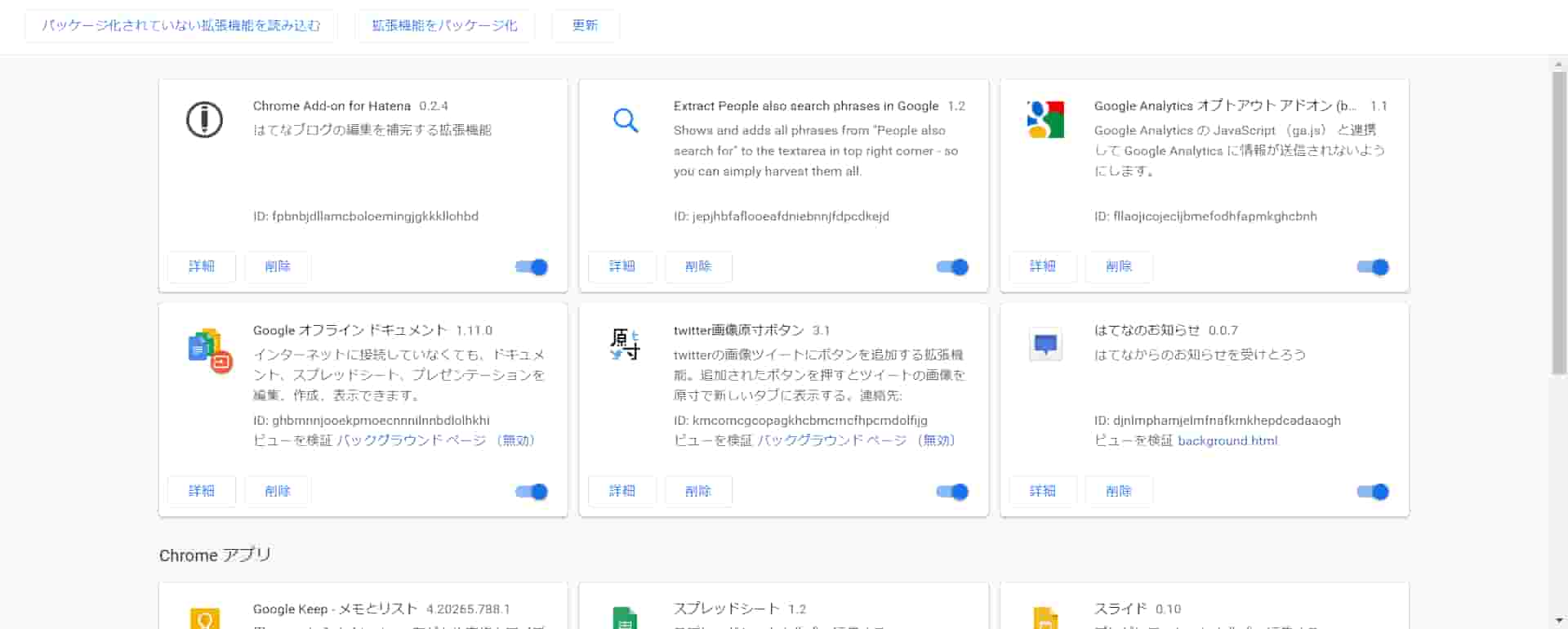Click the はてなのお知らせ icon

(x=1046, y=344)
